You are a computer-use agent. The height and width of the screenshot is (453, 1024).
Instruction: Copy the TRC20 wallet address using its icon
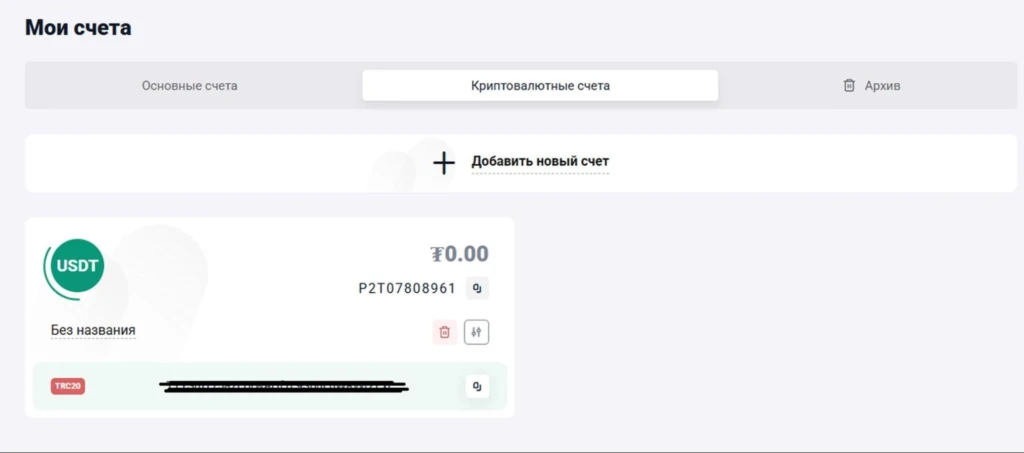[477, 386]
